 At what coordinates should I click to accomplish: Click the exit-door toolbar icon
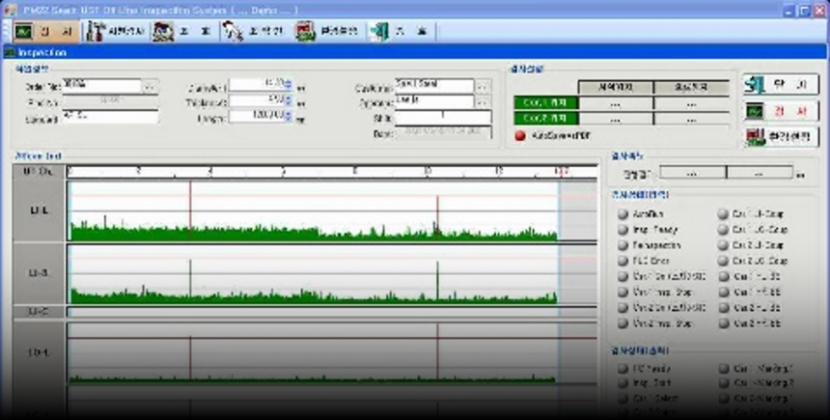[x=379, y=32]
